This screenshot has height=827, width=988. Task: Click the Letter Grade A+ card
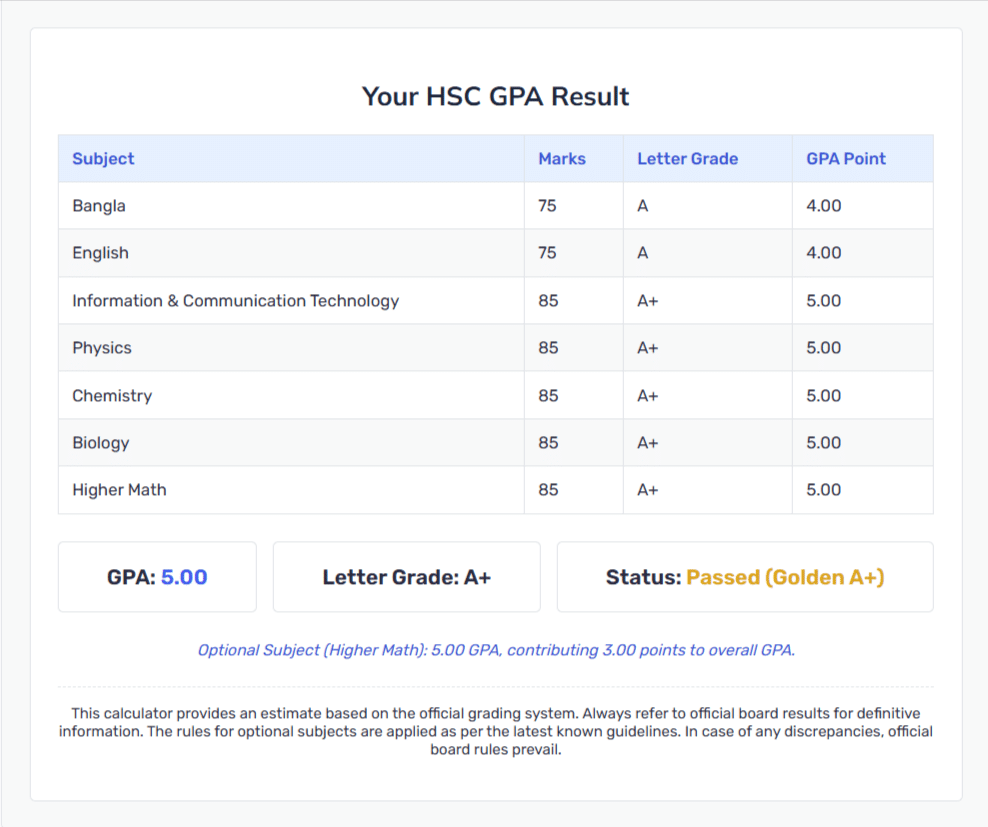coord(406,577)
